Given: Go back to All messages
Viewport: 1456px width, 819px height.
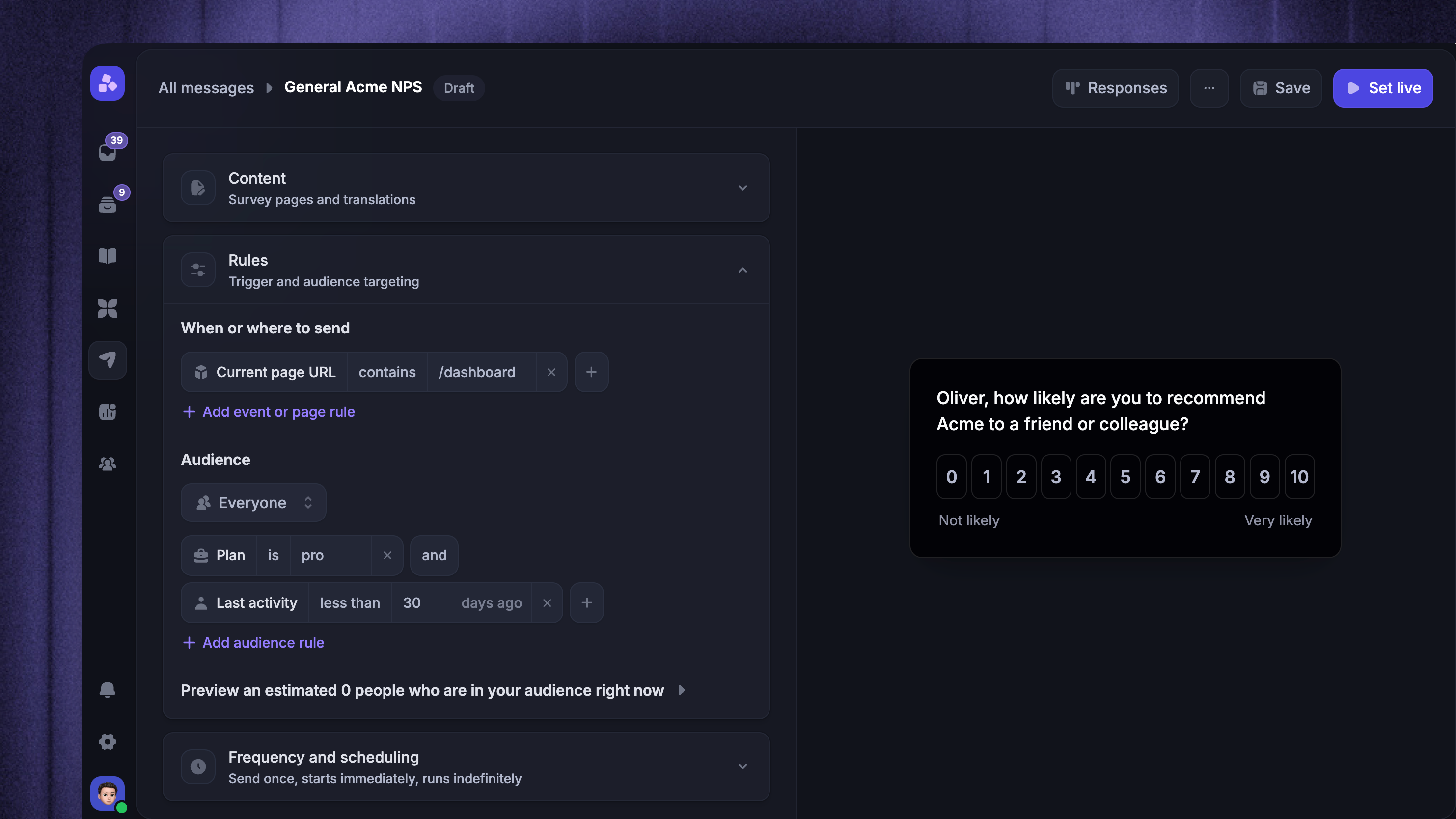Looking at the screenshot, I should (206, 88).
